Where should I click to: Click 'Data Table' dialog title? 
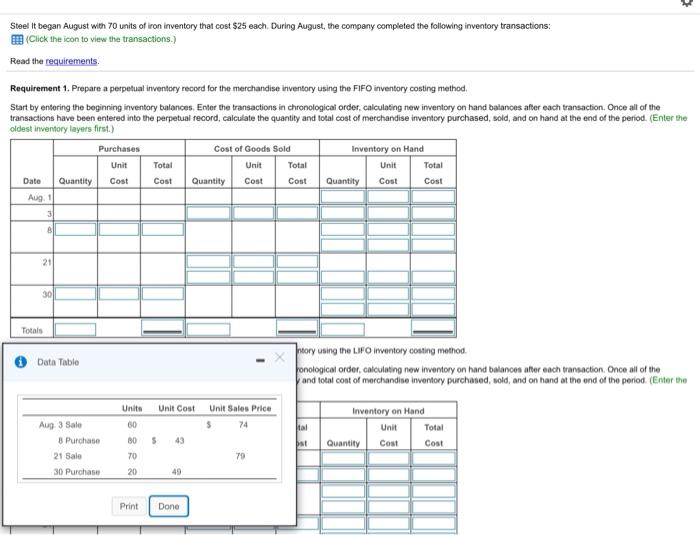pyautogui.click(x=58, y=362)
